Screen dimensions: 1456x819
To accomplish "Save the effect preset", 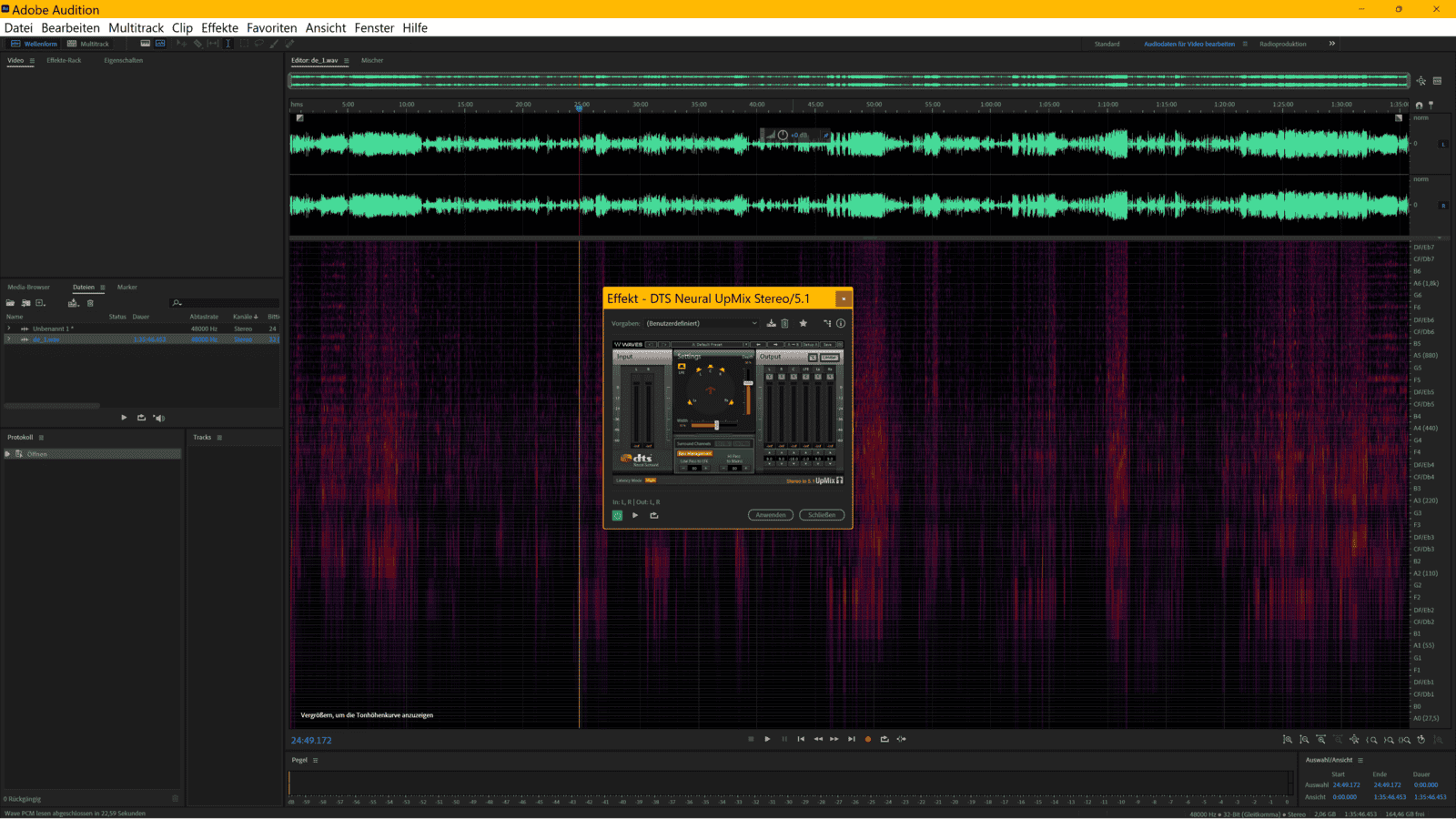I will 771,323.
